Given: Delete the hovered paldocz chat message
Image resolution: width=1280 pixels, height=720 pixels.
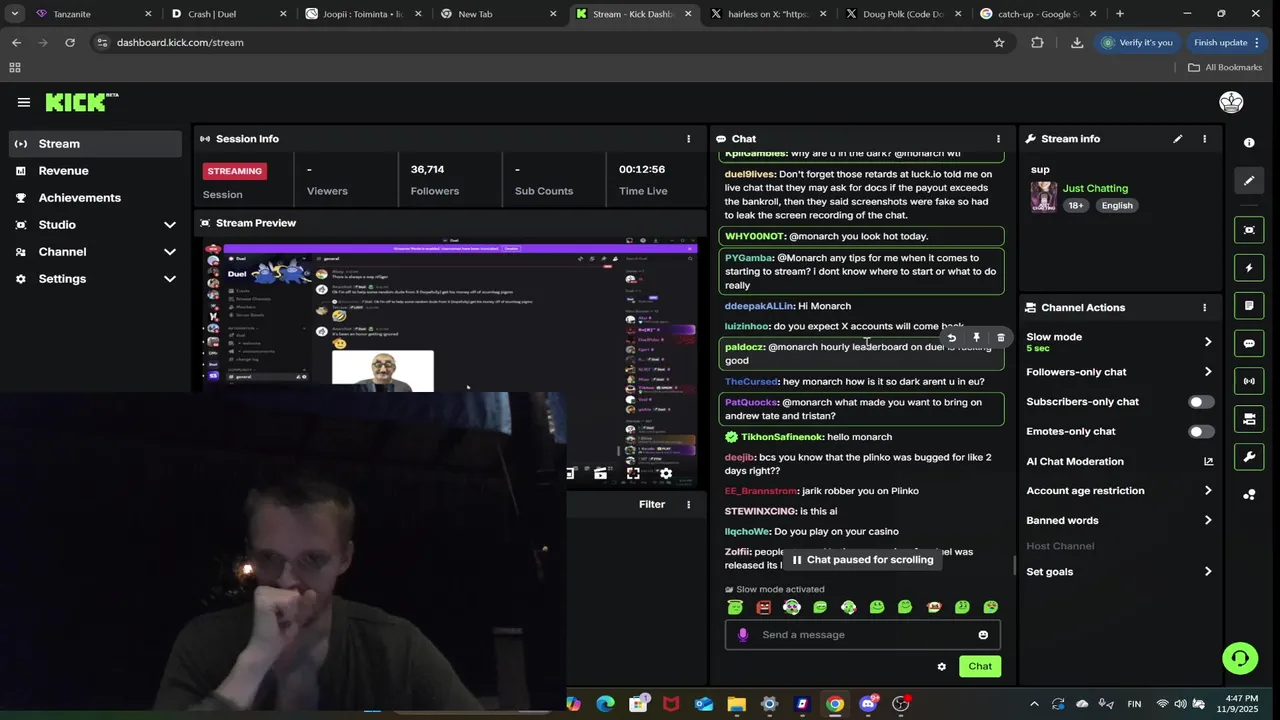Looking at the screenshot, I should [x=1001, y=338].
